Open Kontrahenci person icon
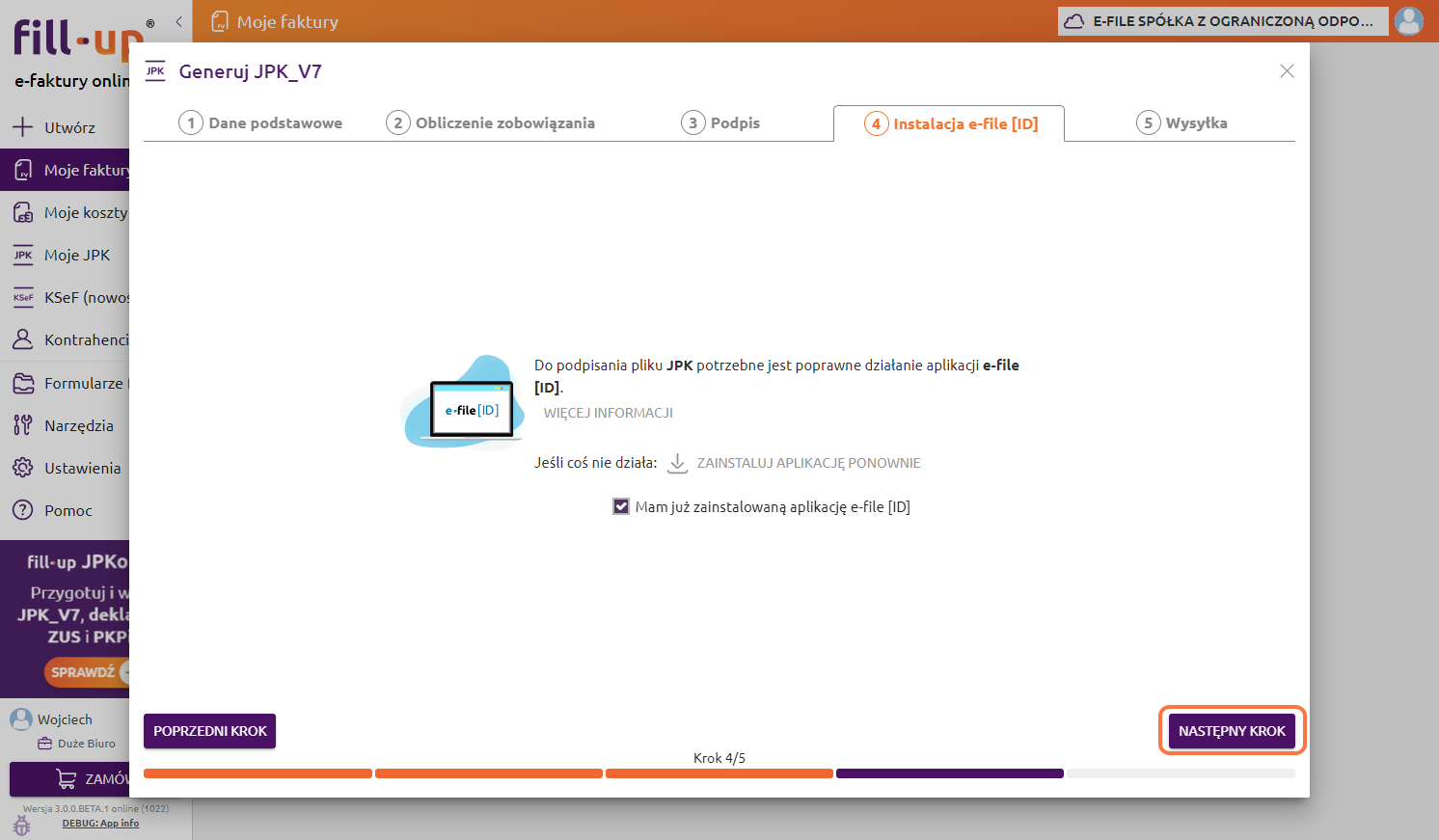This screenshot has width=1439, height=840. click(x=23, y=339)
